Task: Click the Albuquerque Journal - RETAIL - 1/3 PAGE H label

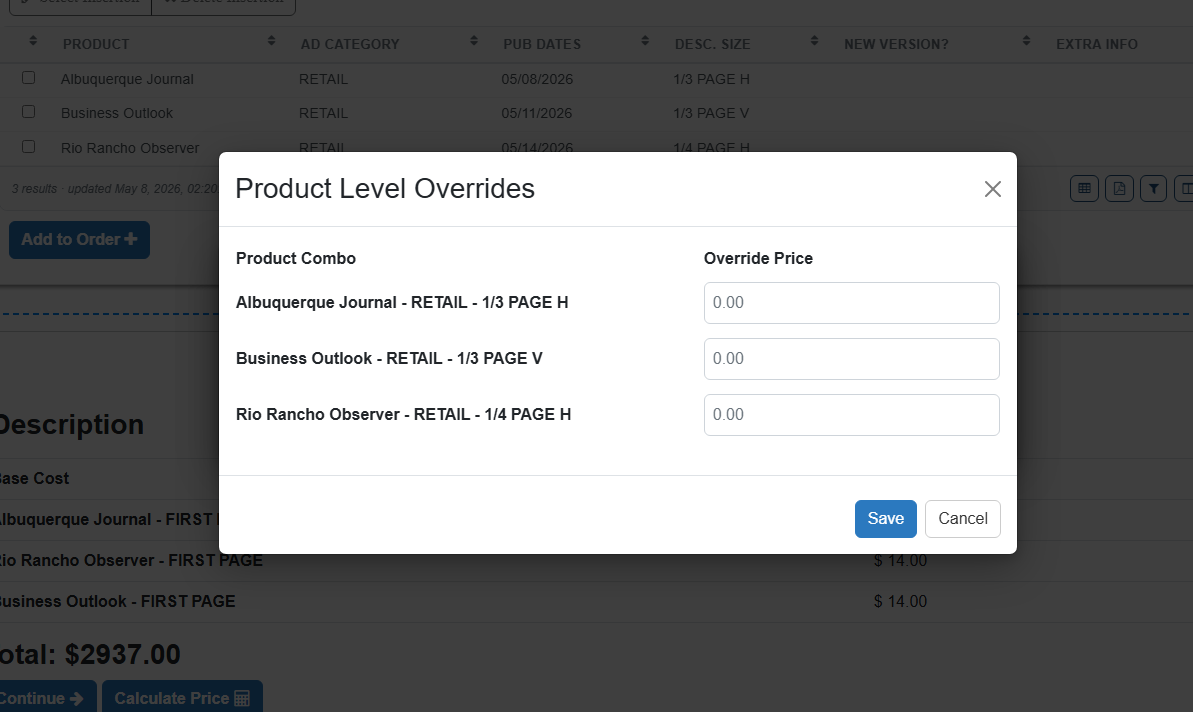Action: coord(402,303)
